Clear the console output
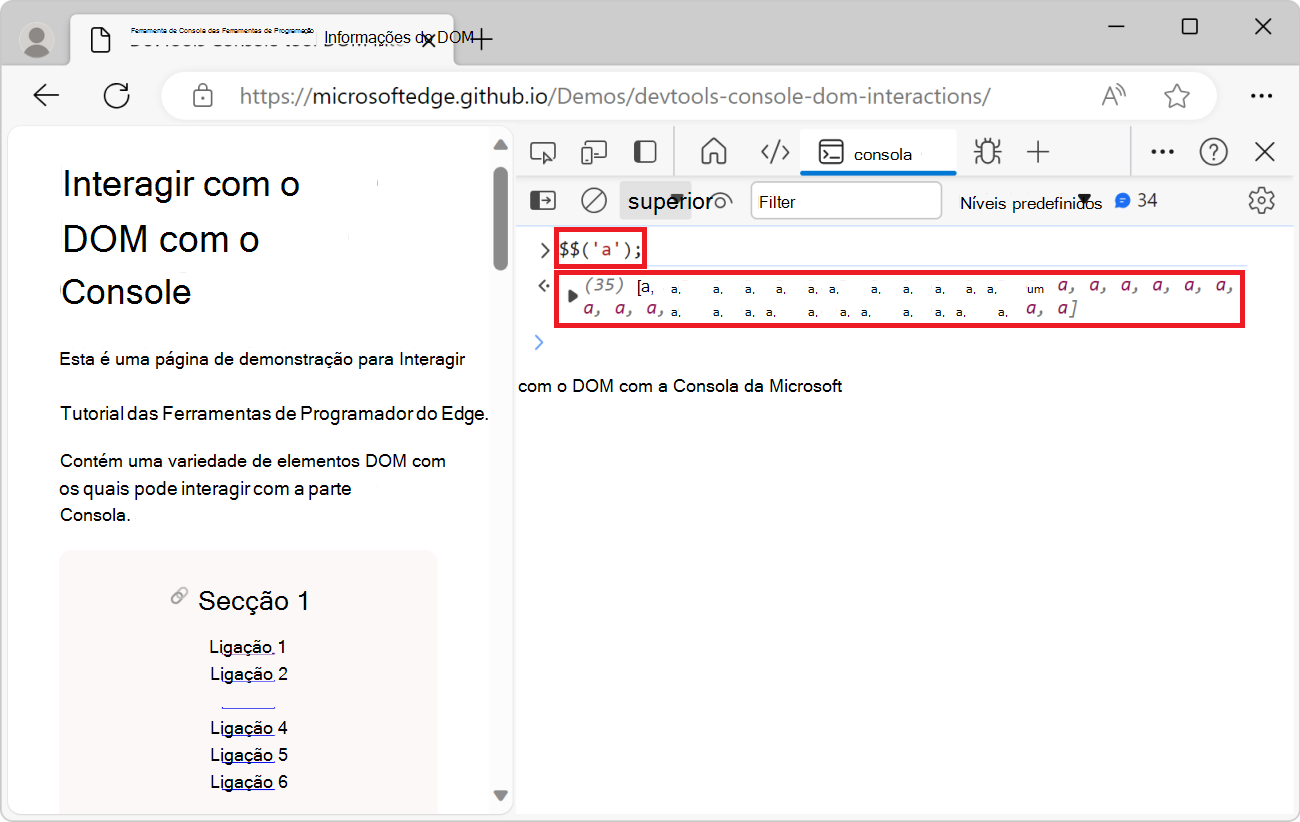The height and width of the screenshot is (822, 1300). (x=593, y=200)
